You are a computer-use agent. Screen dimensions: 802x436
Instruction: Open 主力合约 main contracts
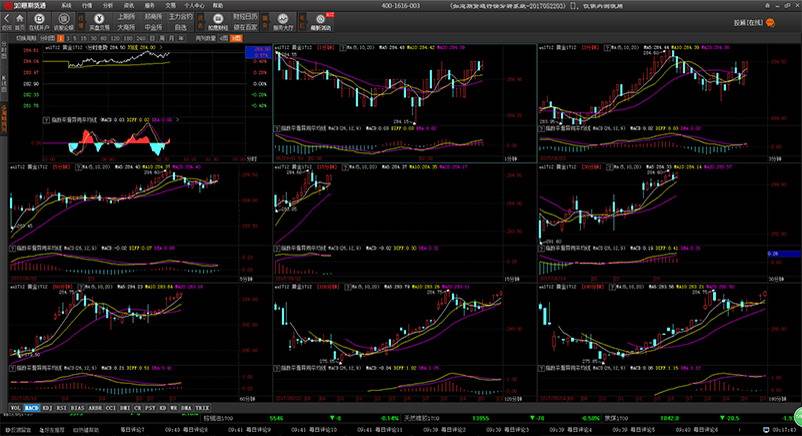tap(181, 17)
